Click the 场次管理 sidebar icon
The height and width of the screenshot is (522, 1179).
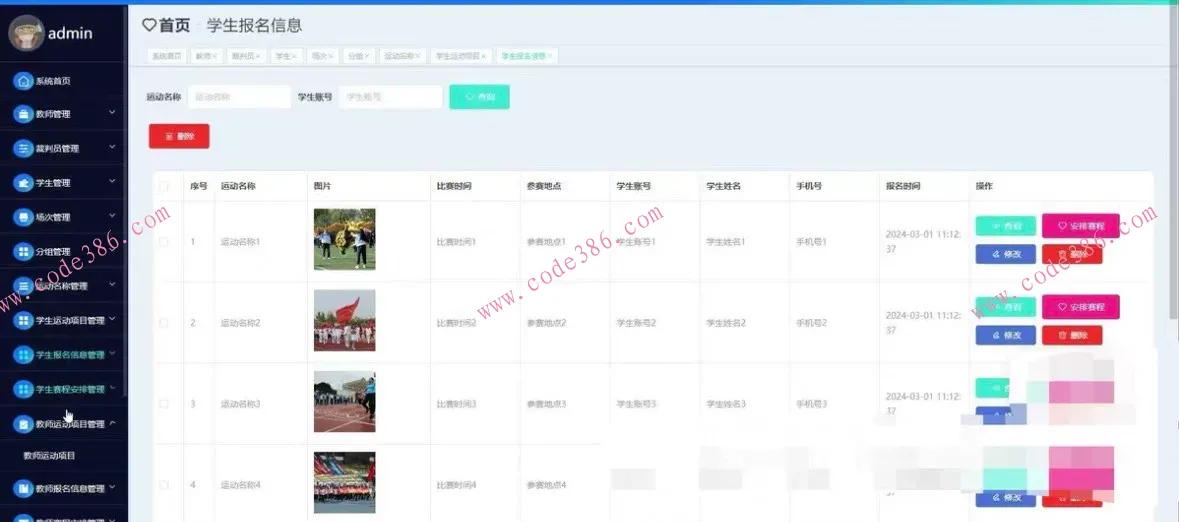coord(24,217)
